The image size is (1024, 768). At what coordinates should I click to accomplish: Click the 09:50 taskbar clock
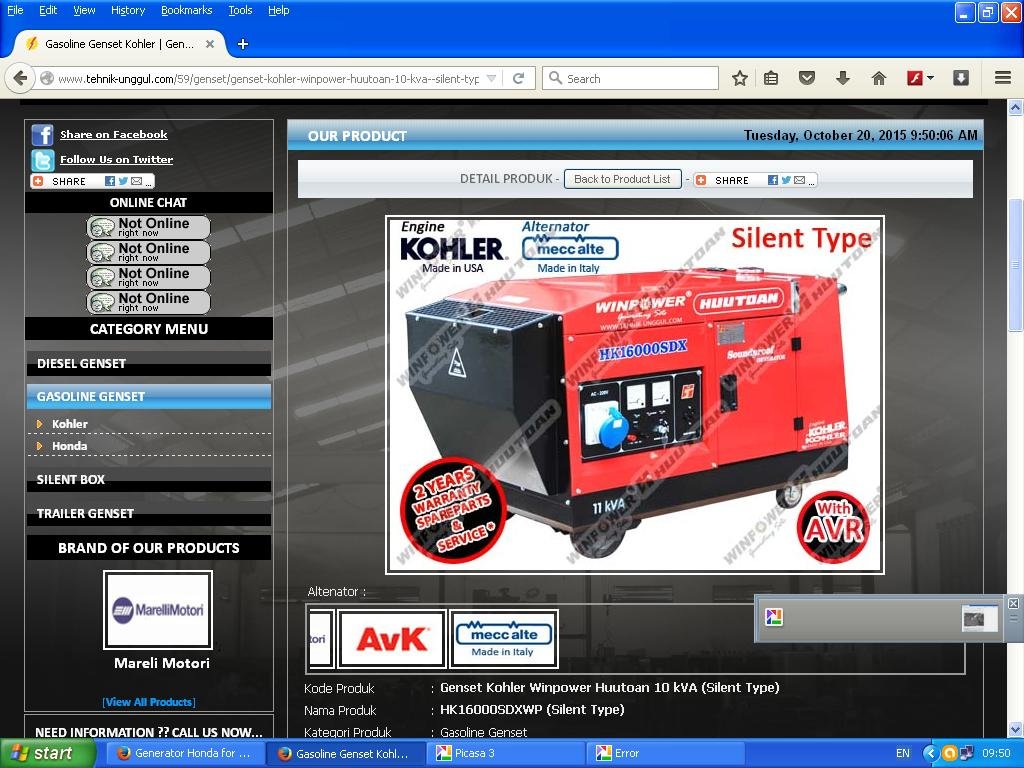pos(996,754)
